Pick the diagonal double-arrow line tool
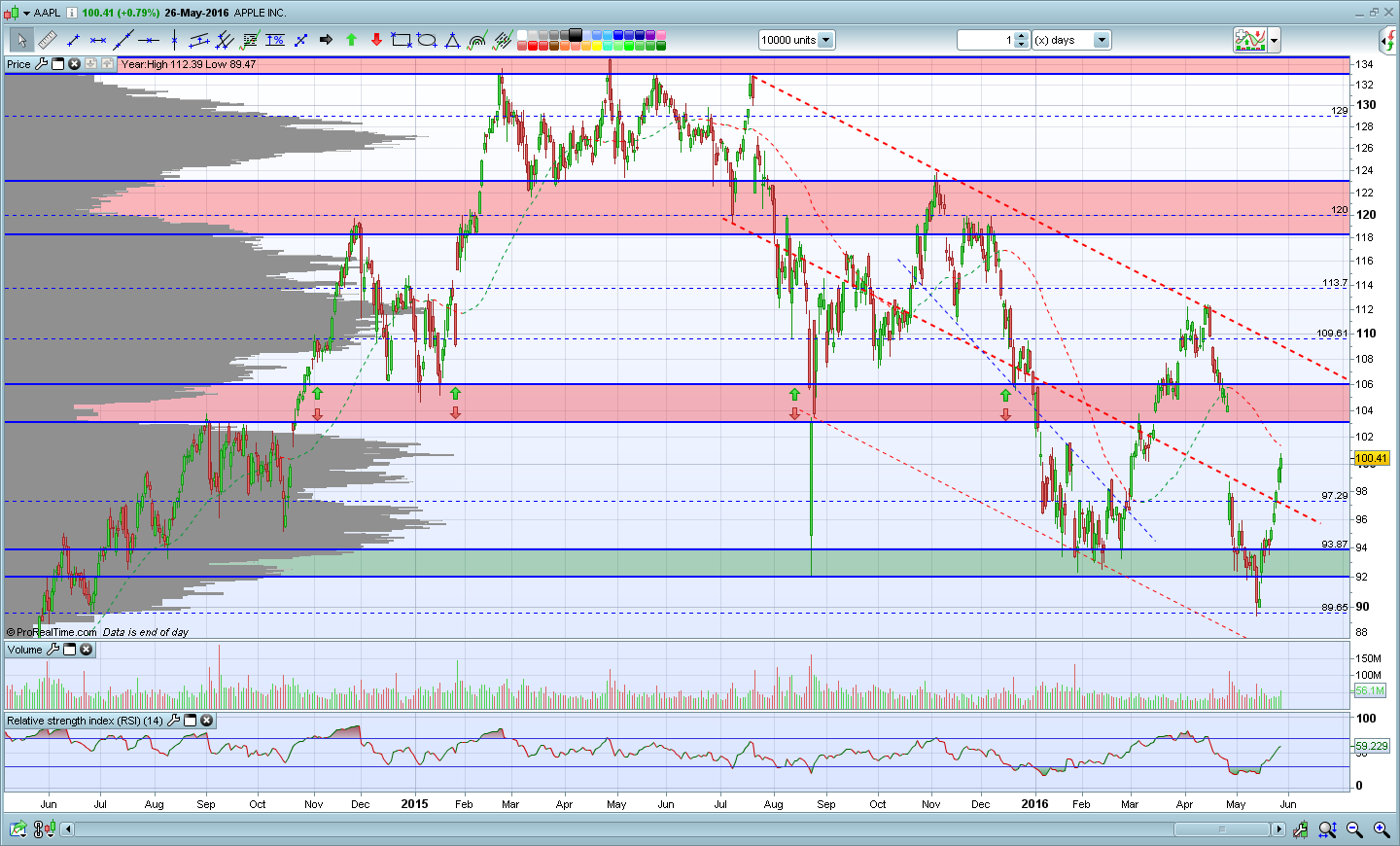The width and height of the screenshot is (1400, 846). point(300,40)
